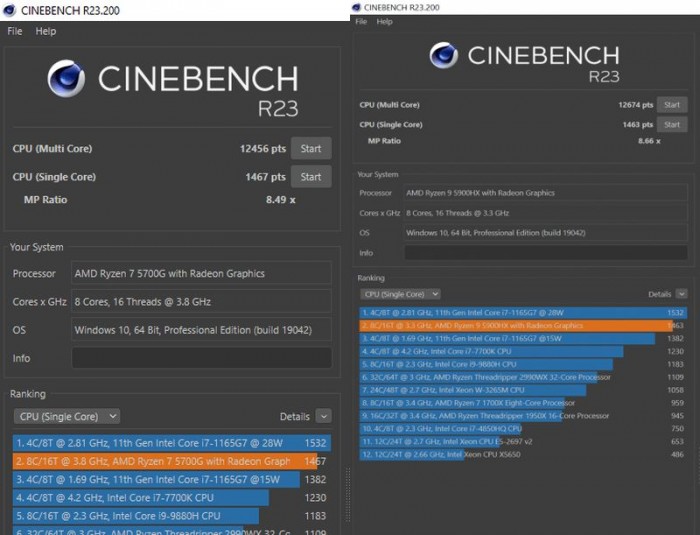
Task: Open Help menu in the right Ryzen 5900HX window
Action: (x=384, y=21)
